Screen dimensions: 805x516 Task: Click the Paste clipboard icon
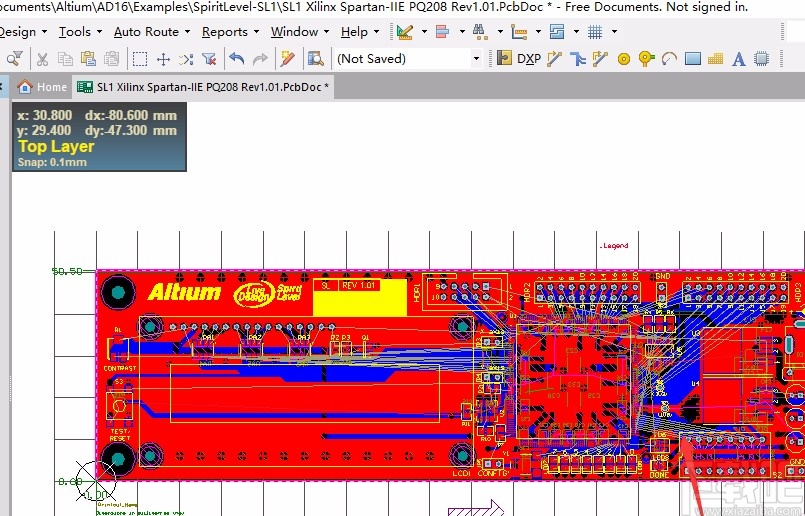[x=88, y=59]
